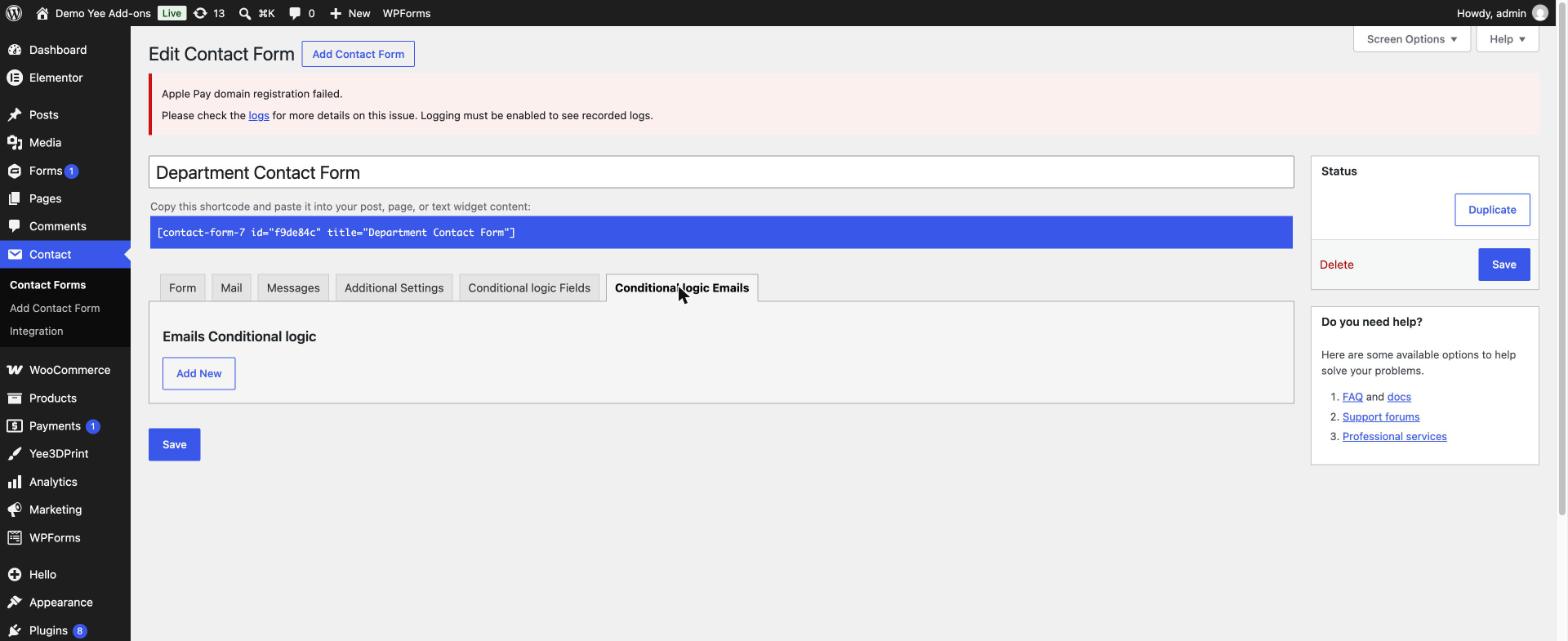Open the Contact menu item

tap(65, 255)
